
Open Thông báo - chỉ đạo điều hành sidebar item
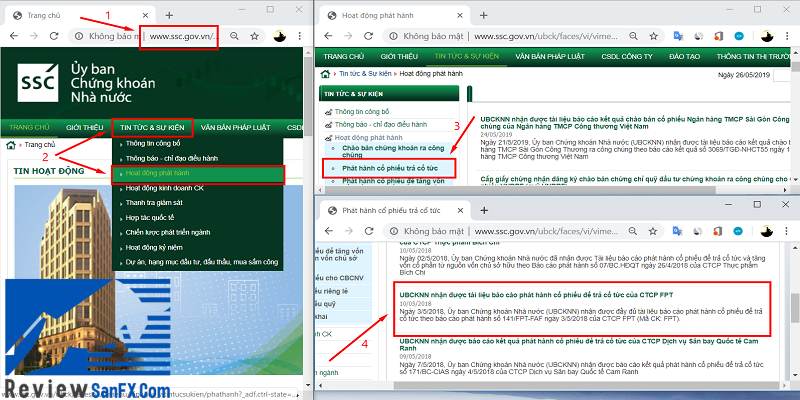[381, 124]
